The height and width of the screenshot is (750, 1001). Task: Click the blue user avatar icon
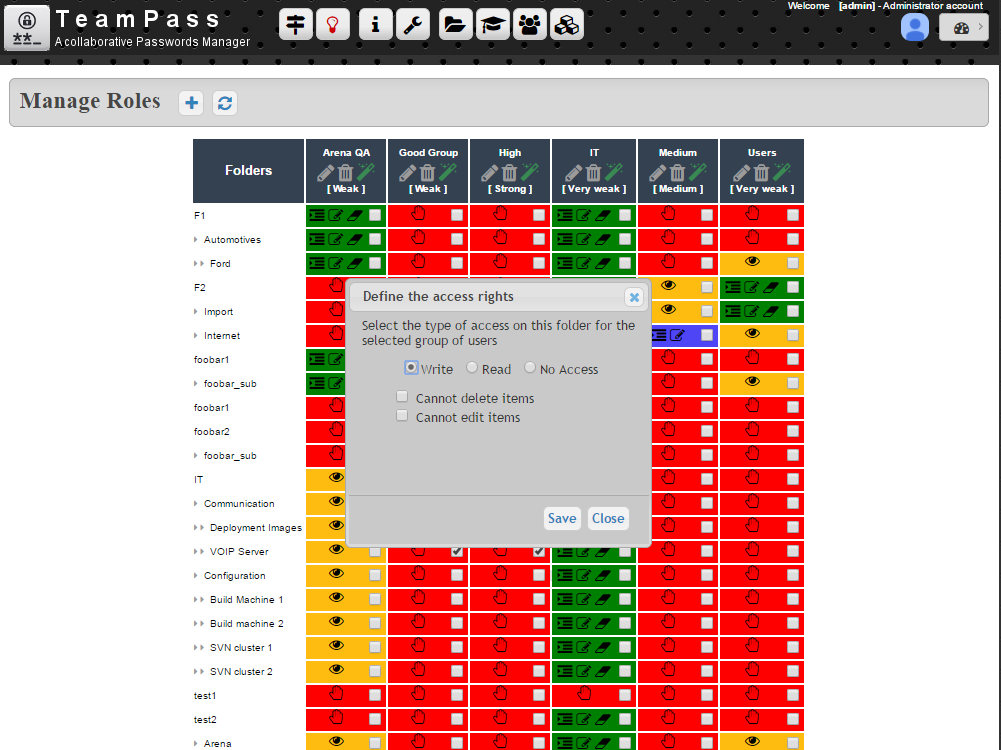coord(915,27)
